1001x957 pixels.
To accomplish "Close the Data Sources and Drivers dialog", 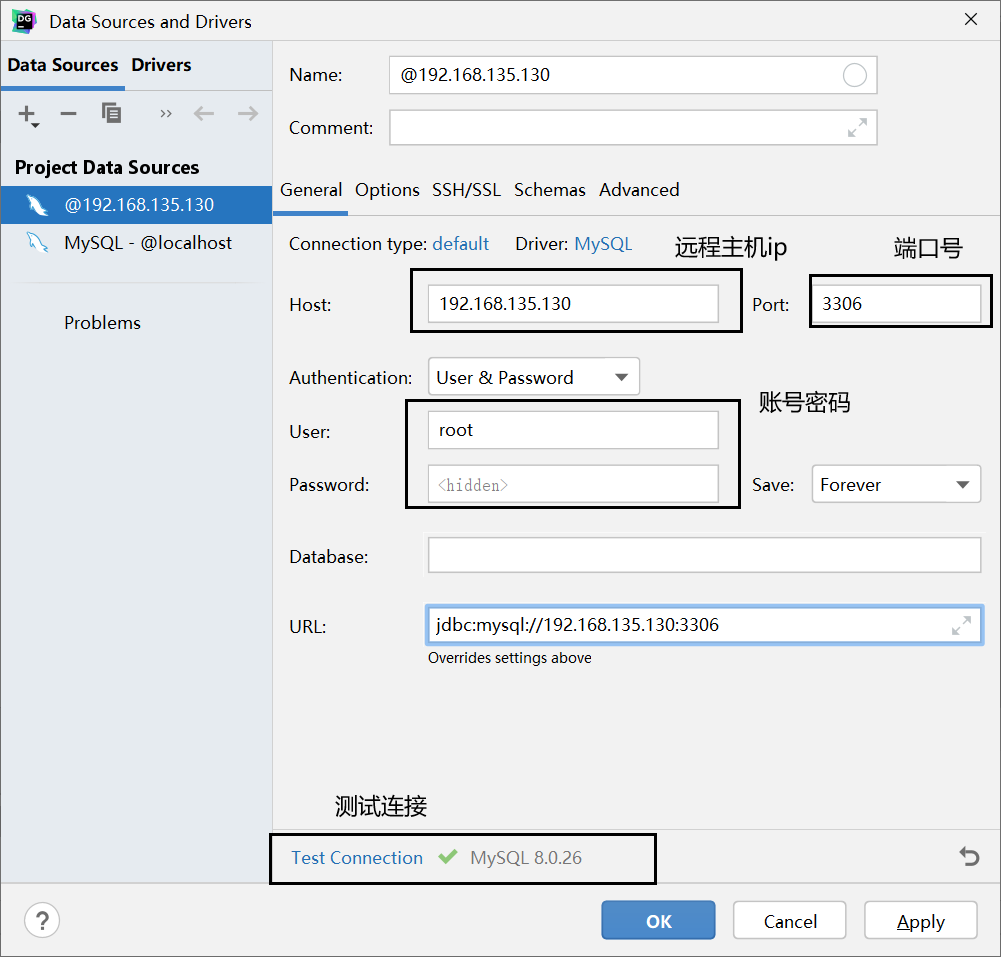I will [x=970, y=19].
